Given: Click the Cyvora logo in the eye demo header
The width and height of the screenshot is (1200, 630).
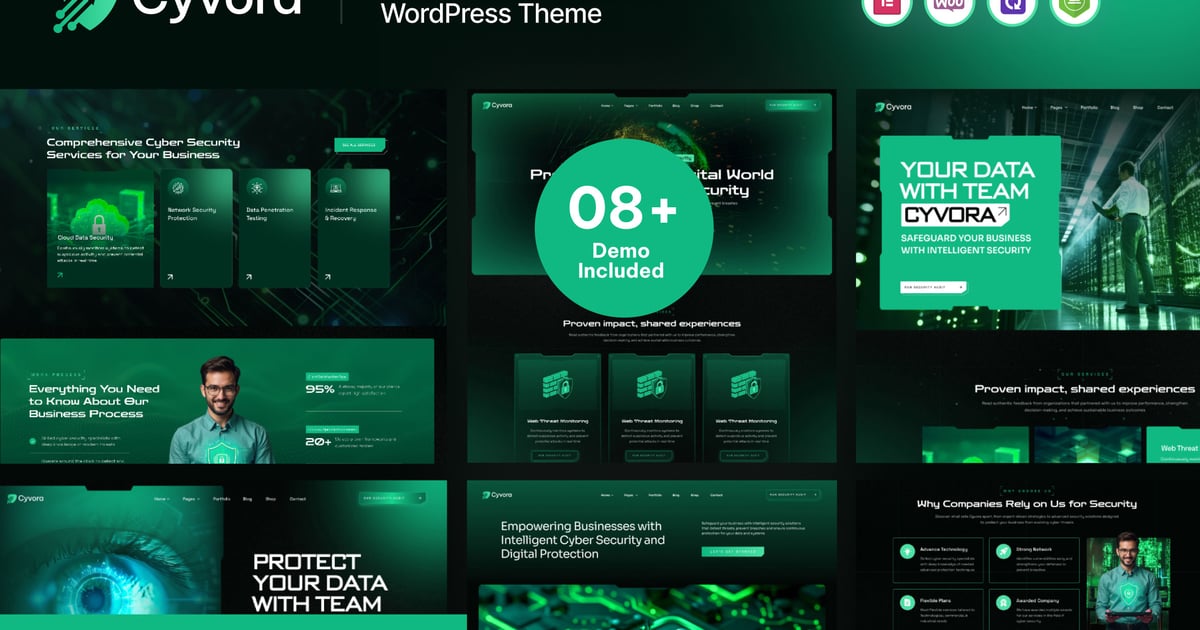Looking at the screenshot, I should coord(25,497).
